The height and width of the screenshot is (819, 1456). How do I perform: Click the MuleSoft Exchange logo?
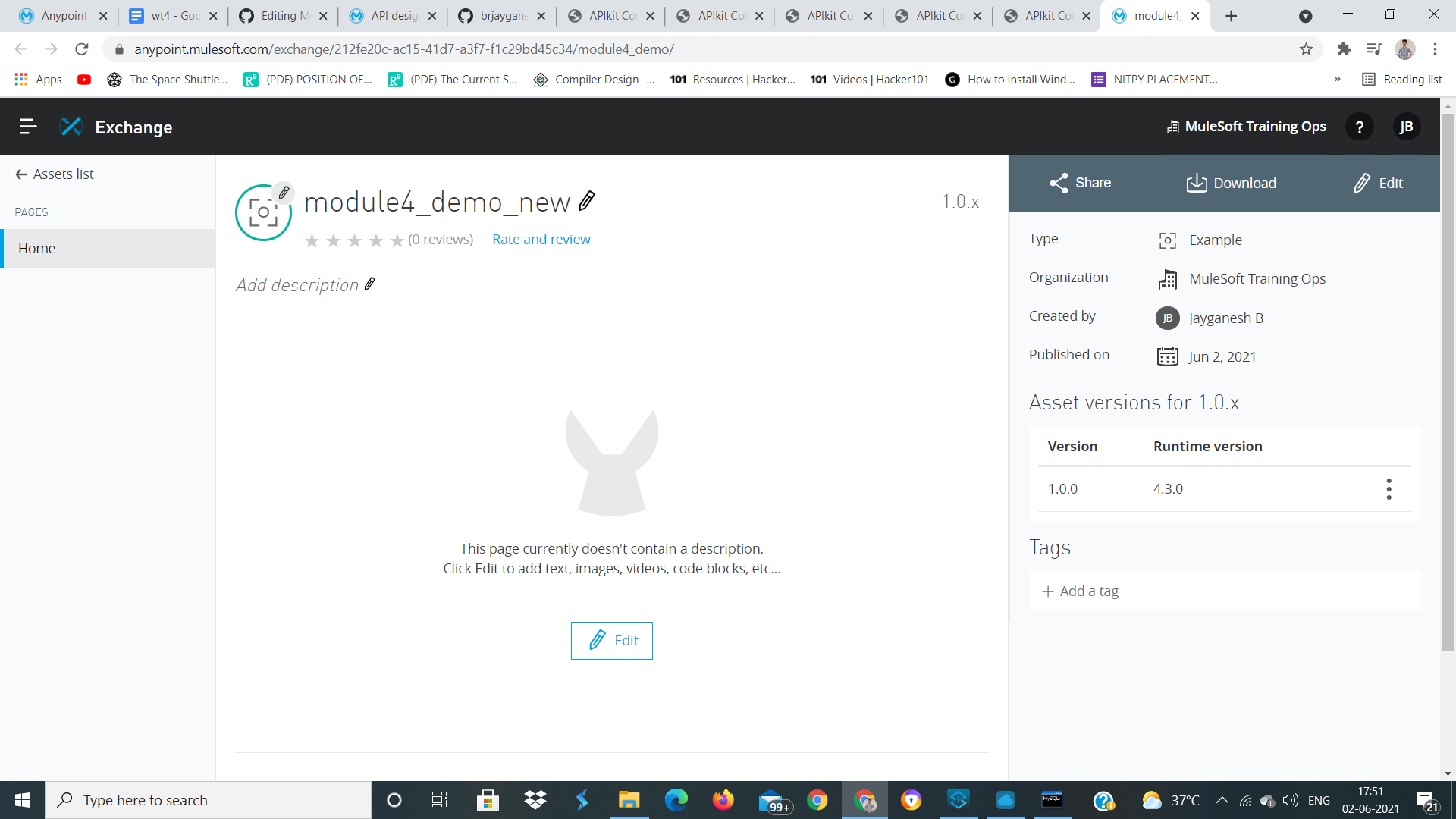pos(71,126)
